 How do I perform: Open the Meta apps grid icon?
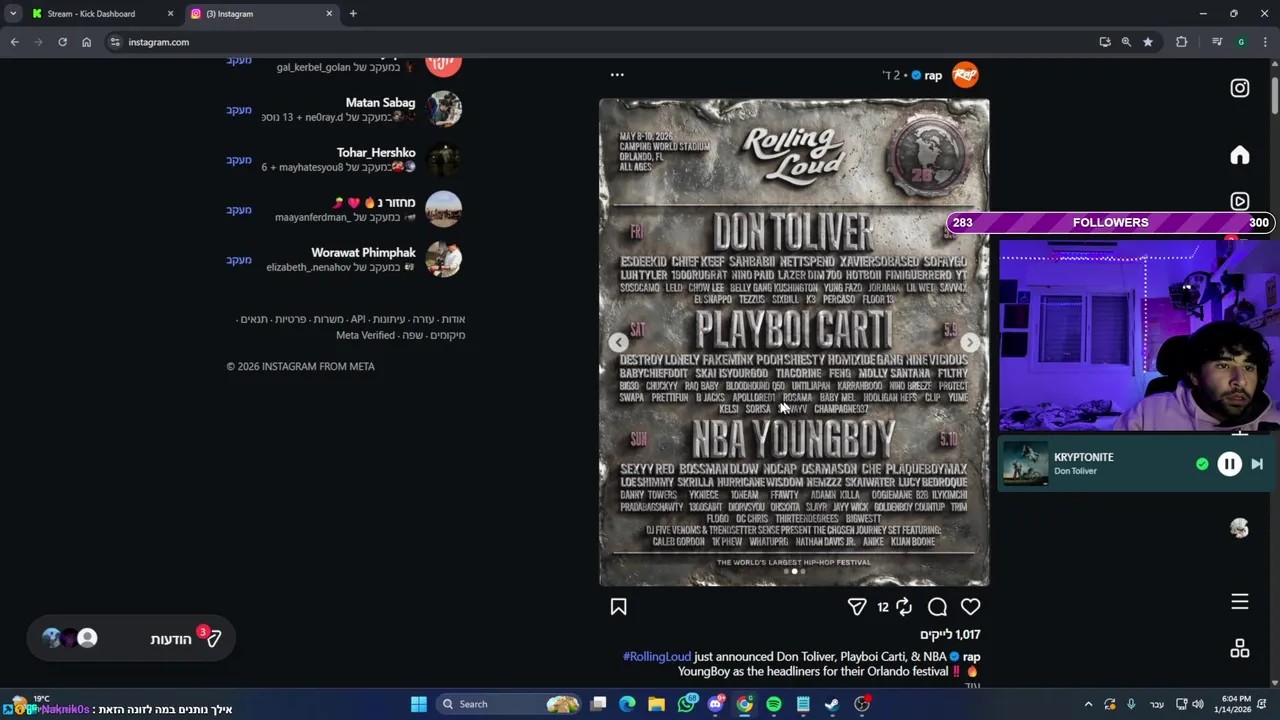[x=1239, y=649]
